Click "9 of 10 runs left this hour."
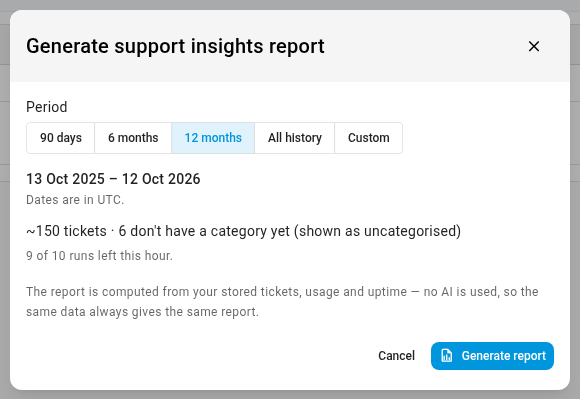580x399 pixels. (100, 256)
